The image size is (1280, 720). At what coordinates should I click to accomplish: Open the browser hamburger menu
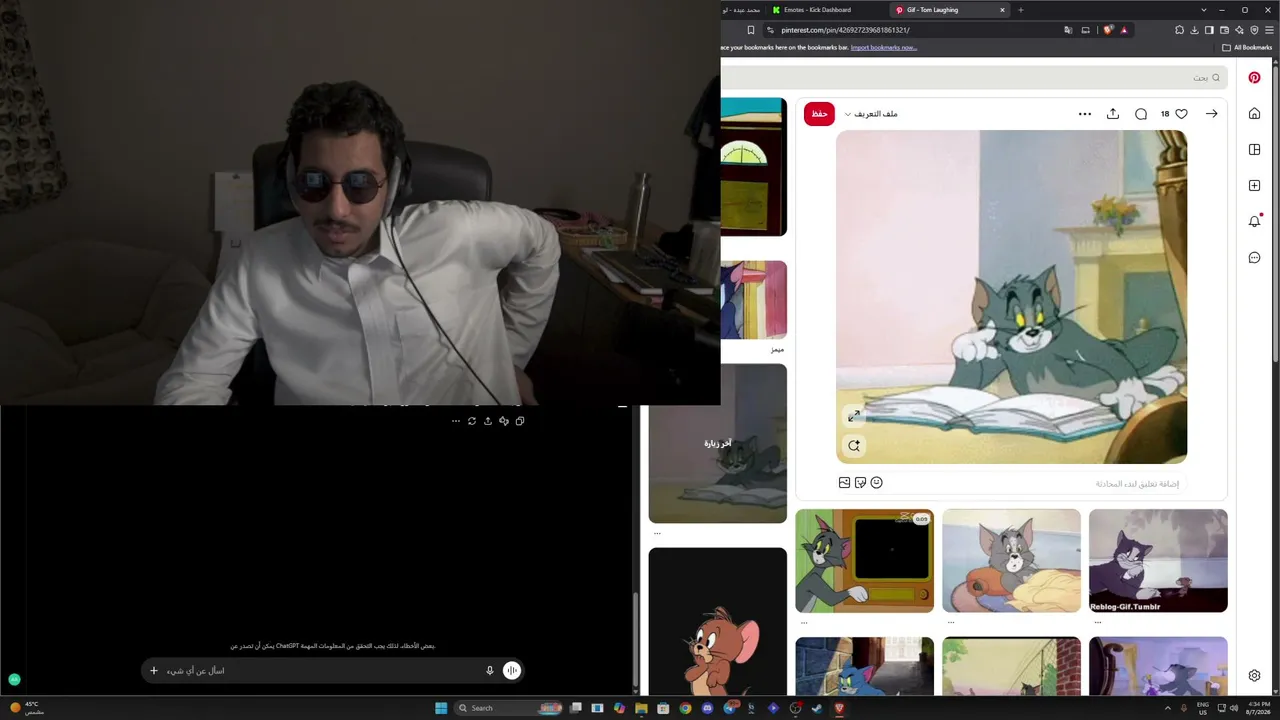pyautogui.click(x=1269, y=30)
